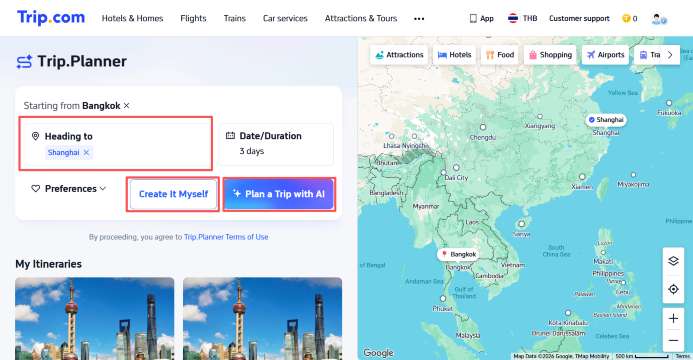Select the Shanghai map marker label
This screenshot has height=360, width=693.
click(x=606, y=120)
